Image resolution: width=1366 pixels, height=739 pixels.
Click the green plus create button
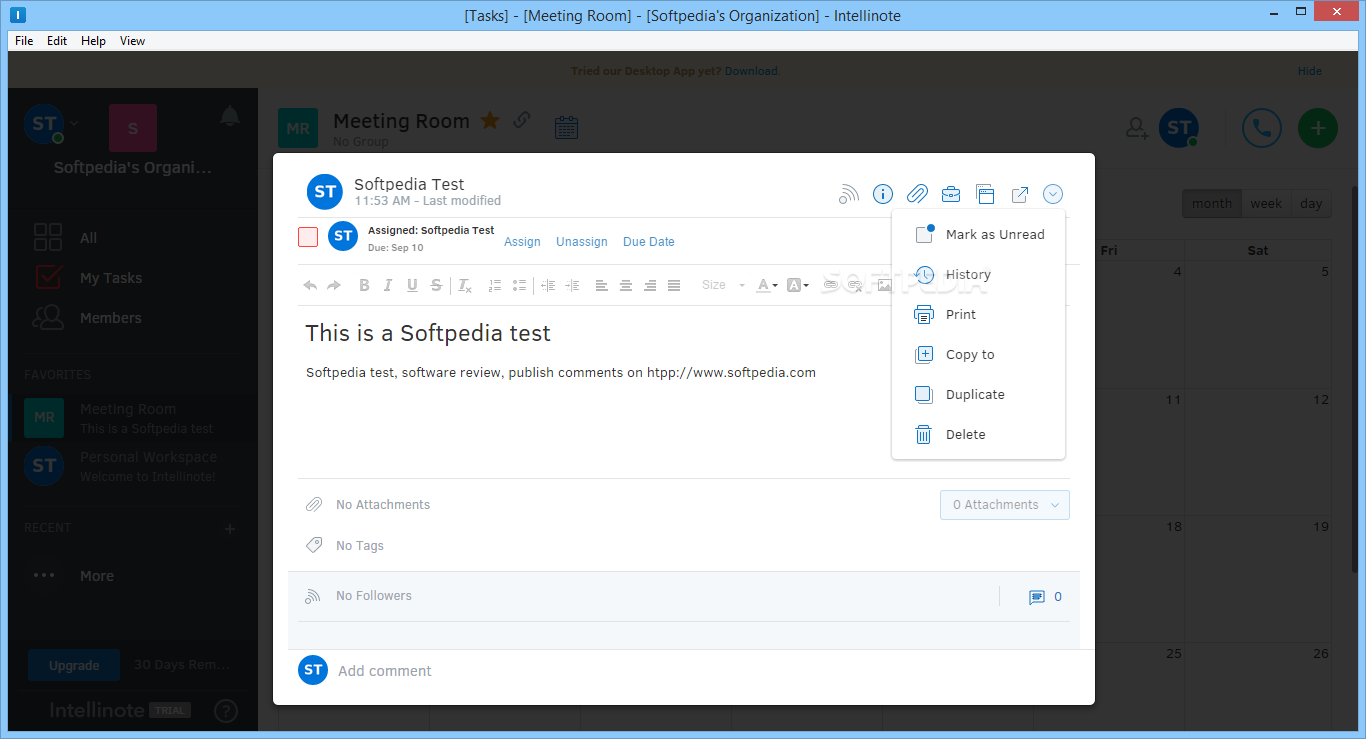(x=1318, y=128)
